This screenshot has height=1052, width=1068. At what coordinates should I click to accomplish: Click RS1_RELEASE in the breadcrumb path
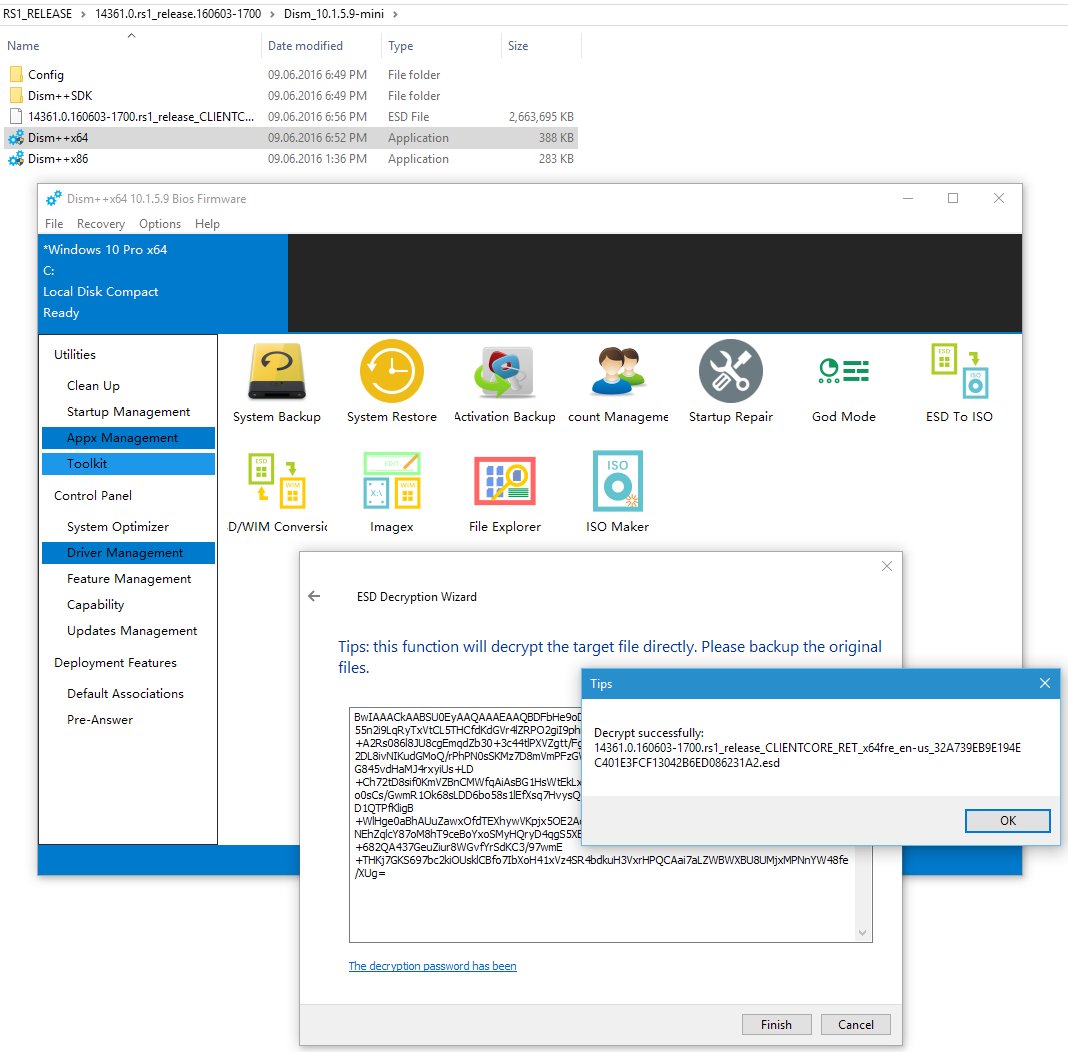pos(37,14)
